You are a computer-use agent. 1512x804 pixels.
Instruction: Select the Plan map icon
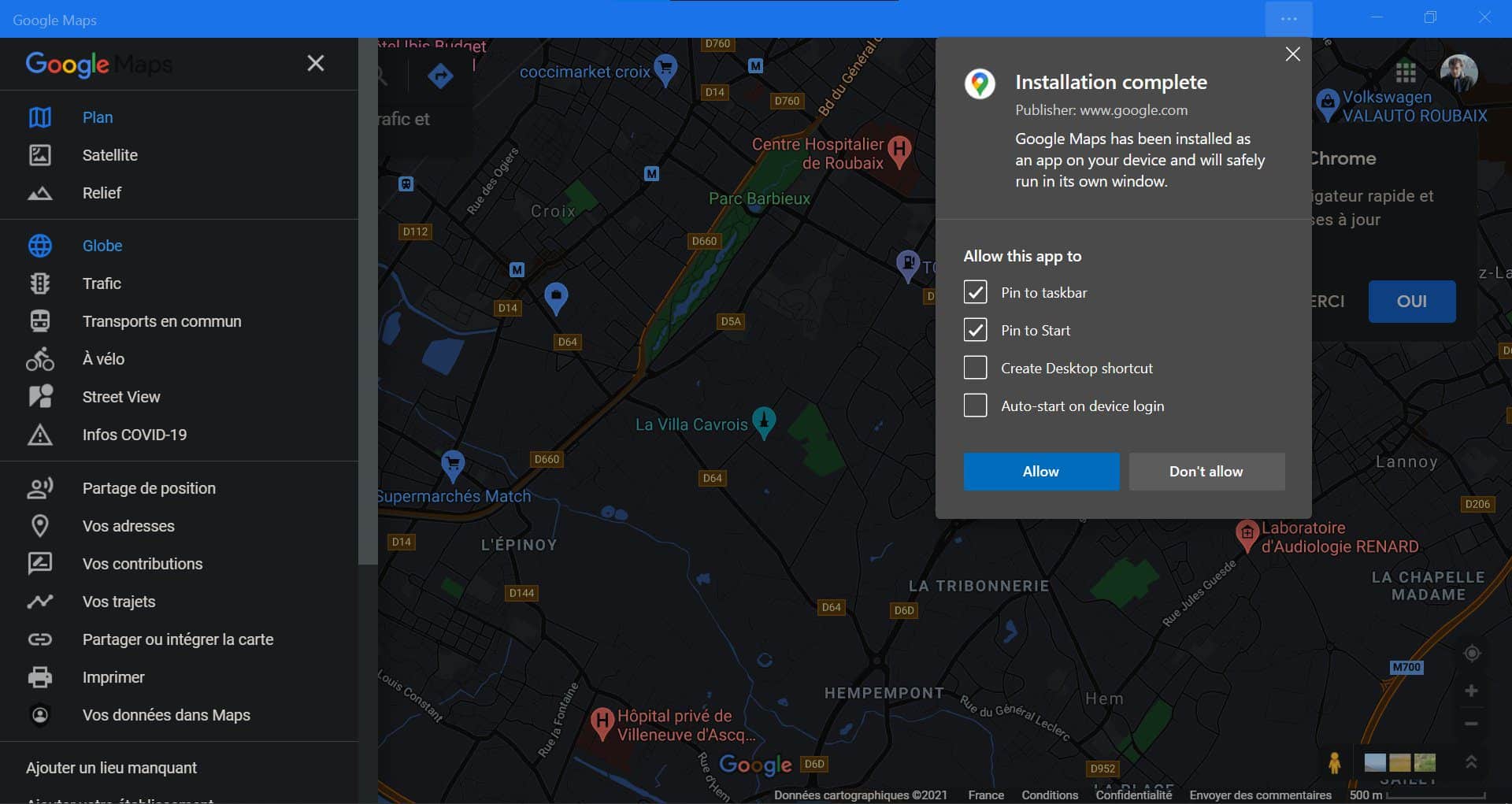pos(40,117)
